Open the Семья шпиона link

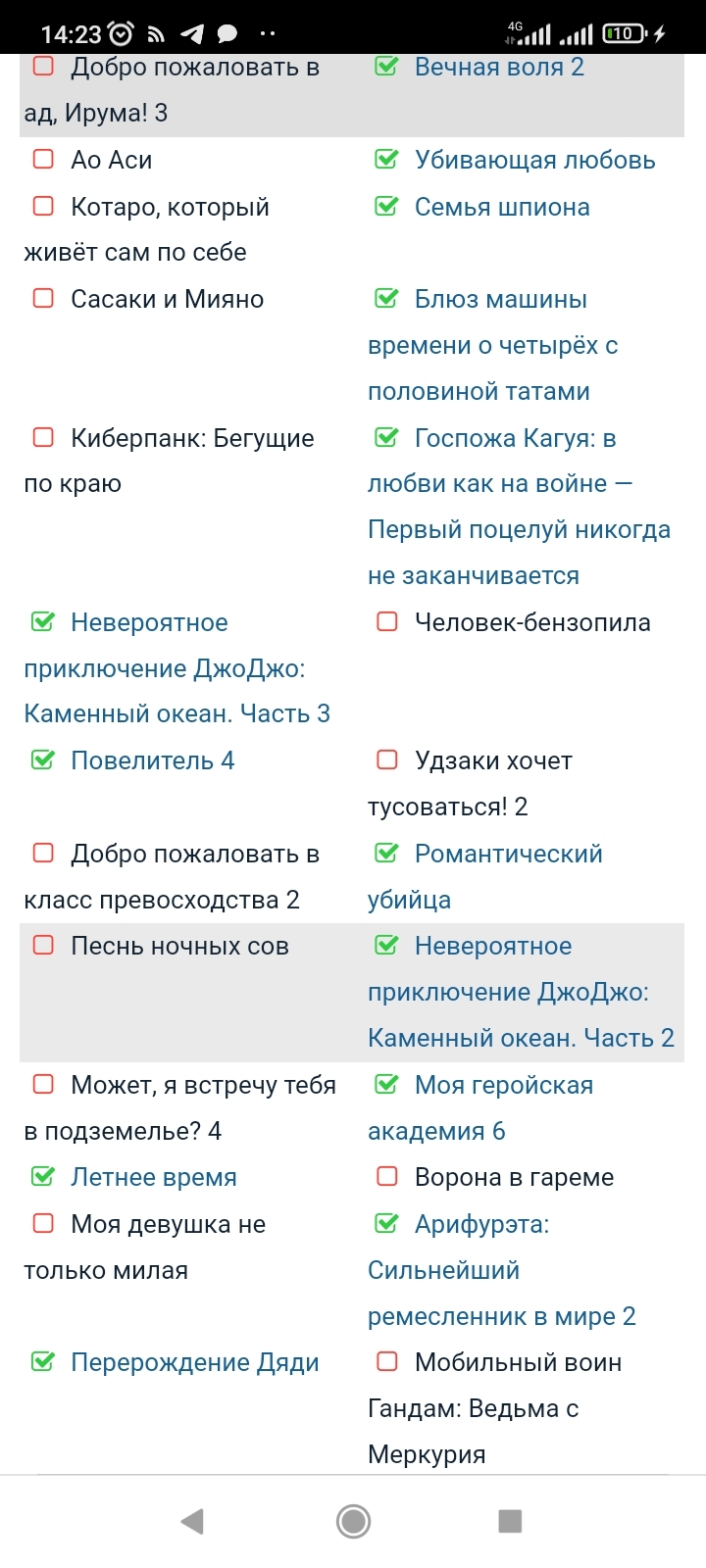pyautogui.click(x=502, y=207)
